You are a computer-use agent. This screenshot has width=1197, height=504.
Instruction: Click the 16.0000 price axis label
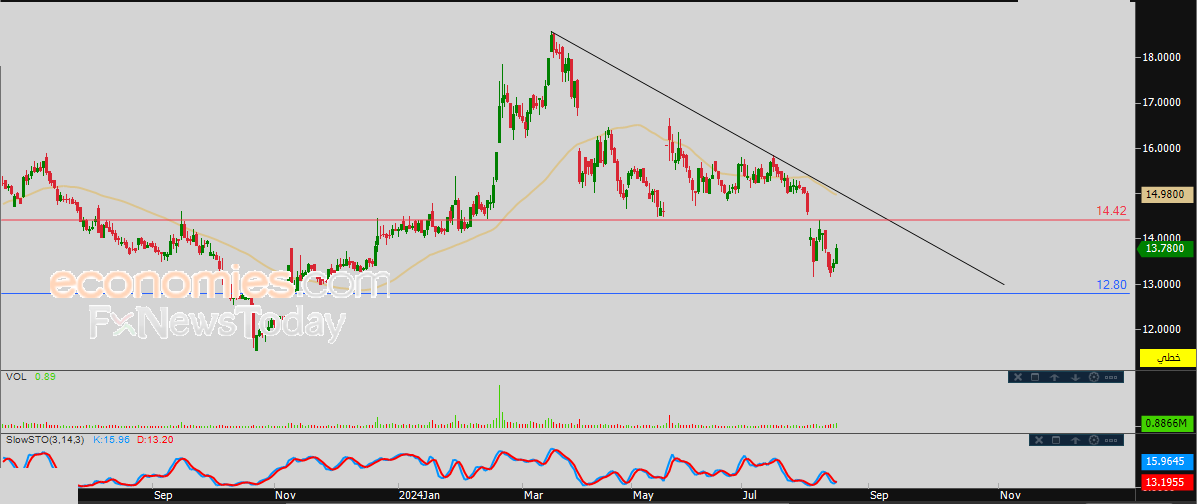(1164, 148)
